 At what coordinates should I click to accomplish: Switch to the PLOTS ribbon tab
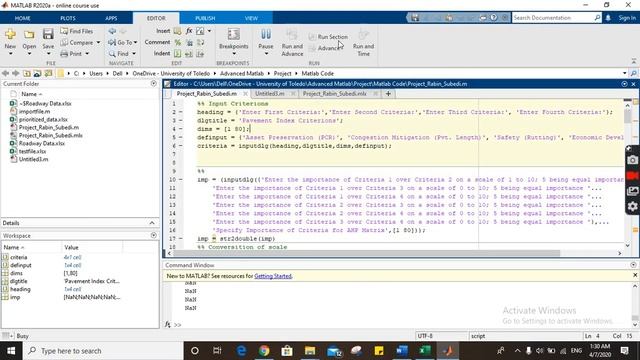pos(68,18)
